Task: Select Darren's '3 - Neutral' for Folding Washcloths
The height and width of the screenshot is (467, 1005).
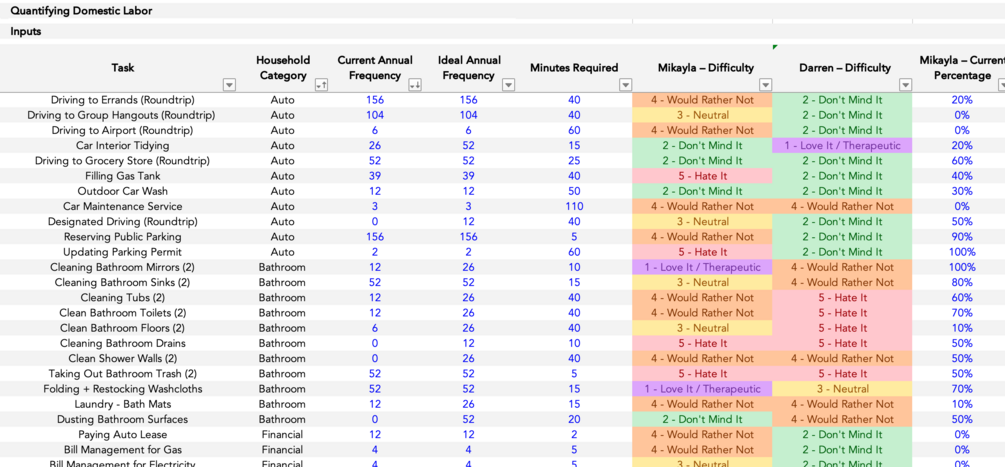Action: point(842,389)
